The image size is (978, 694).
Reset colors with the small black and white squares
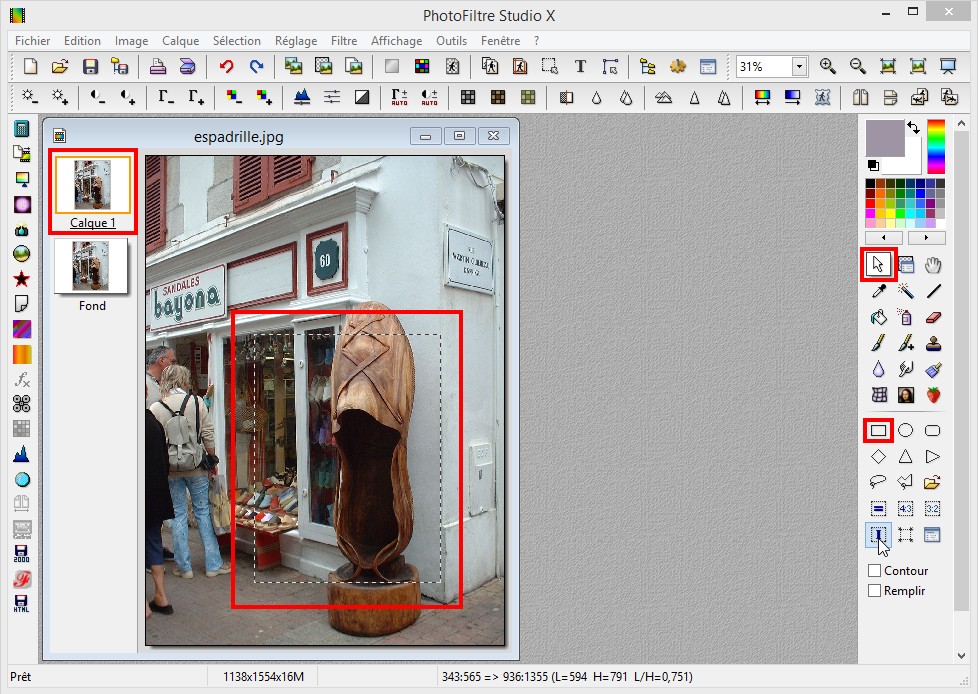(x=873, y=165)
